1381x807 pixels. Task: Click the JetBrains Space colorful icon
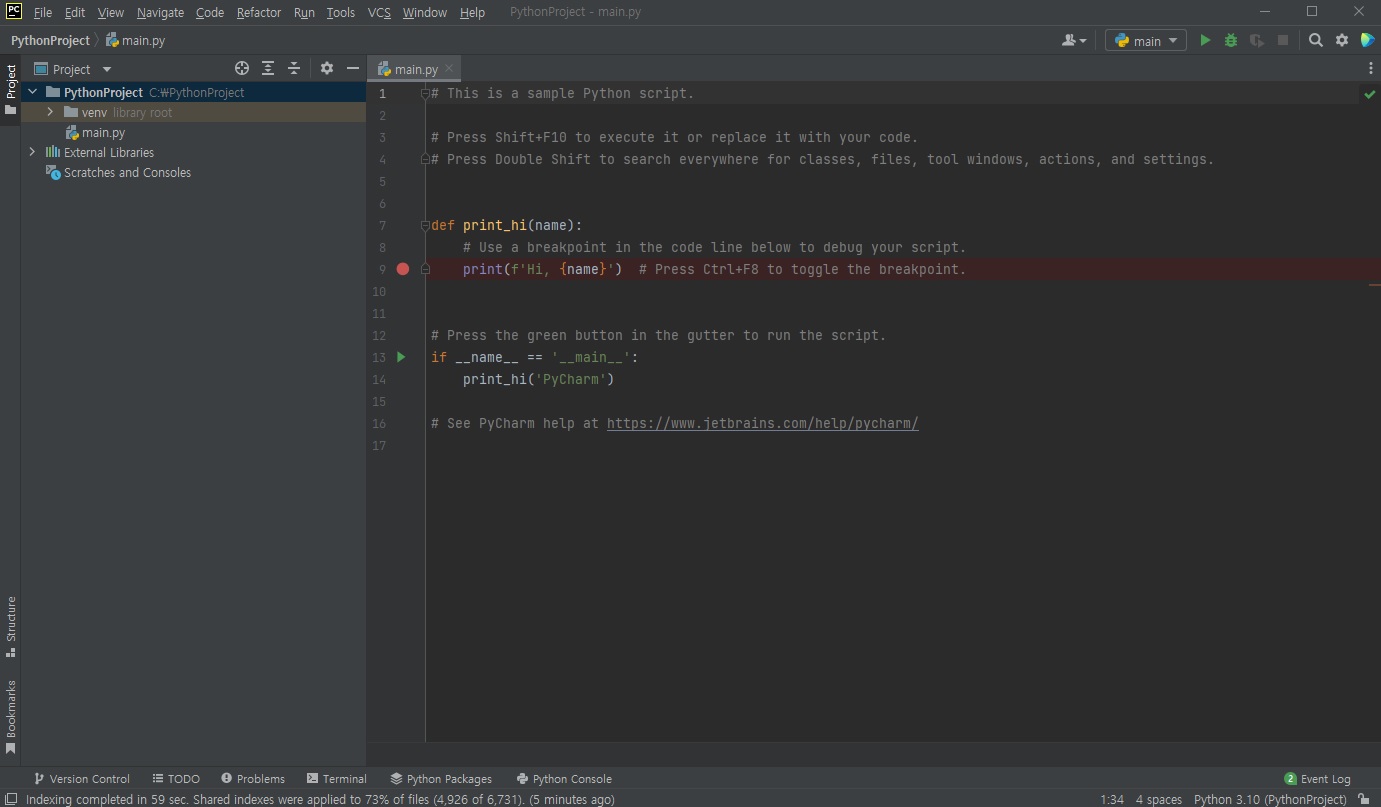pyautogui.click(x=1367, y=41)
